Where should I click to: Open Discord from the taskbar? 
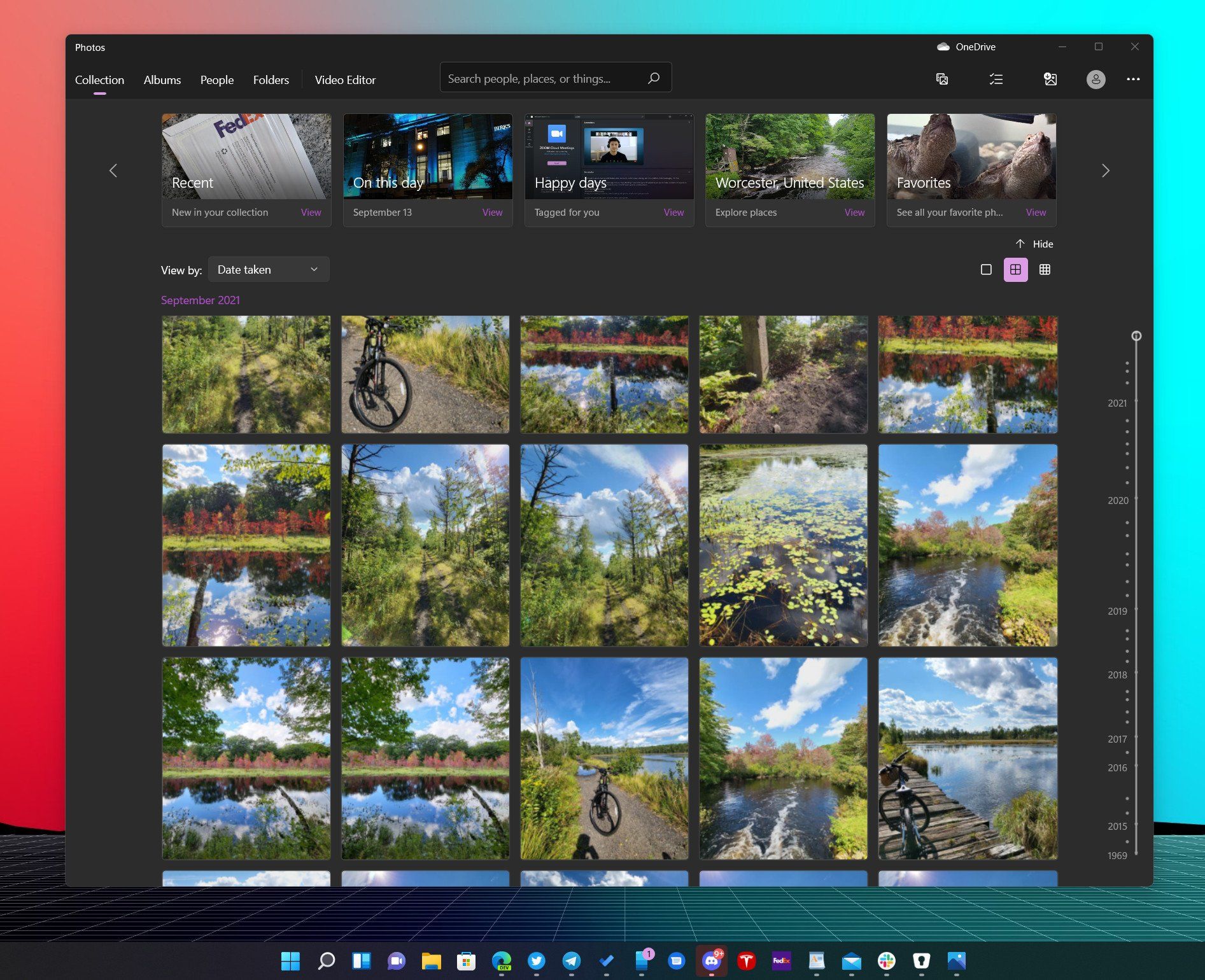tap(711, 961)
